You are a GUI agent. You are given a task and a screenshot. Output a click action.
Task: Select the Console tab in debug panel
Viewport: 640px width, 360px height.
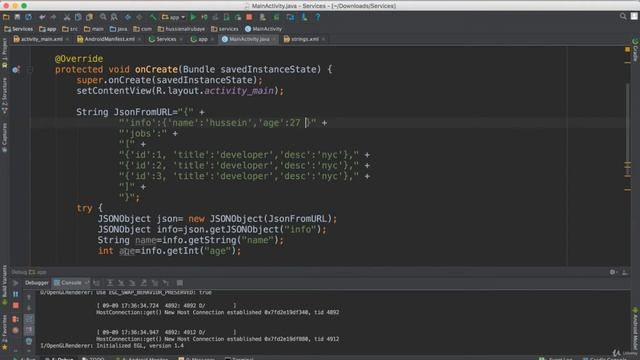(71, 282)
